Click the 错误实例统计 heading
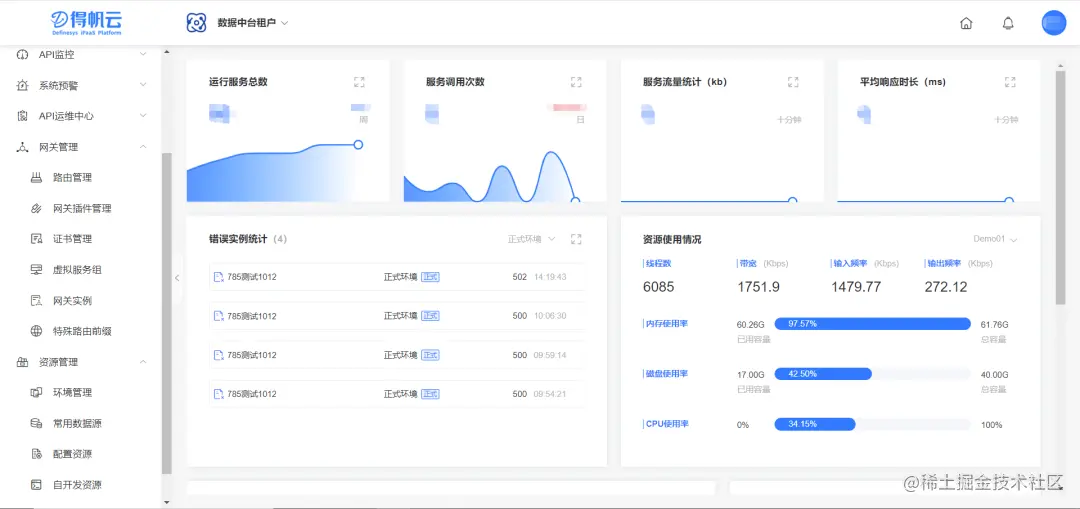Image resolution: width=1080 pixels, height=509 pixels. [x=238, y=239]
